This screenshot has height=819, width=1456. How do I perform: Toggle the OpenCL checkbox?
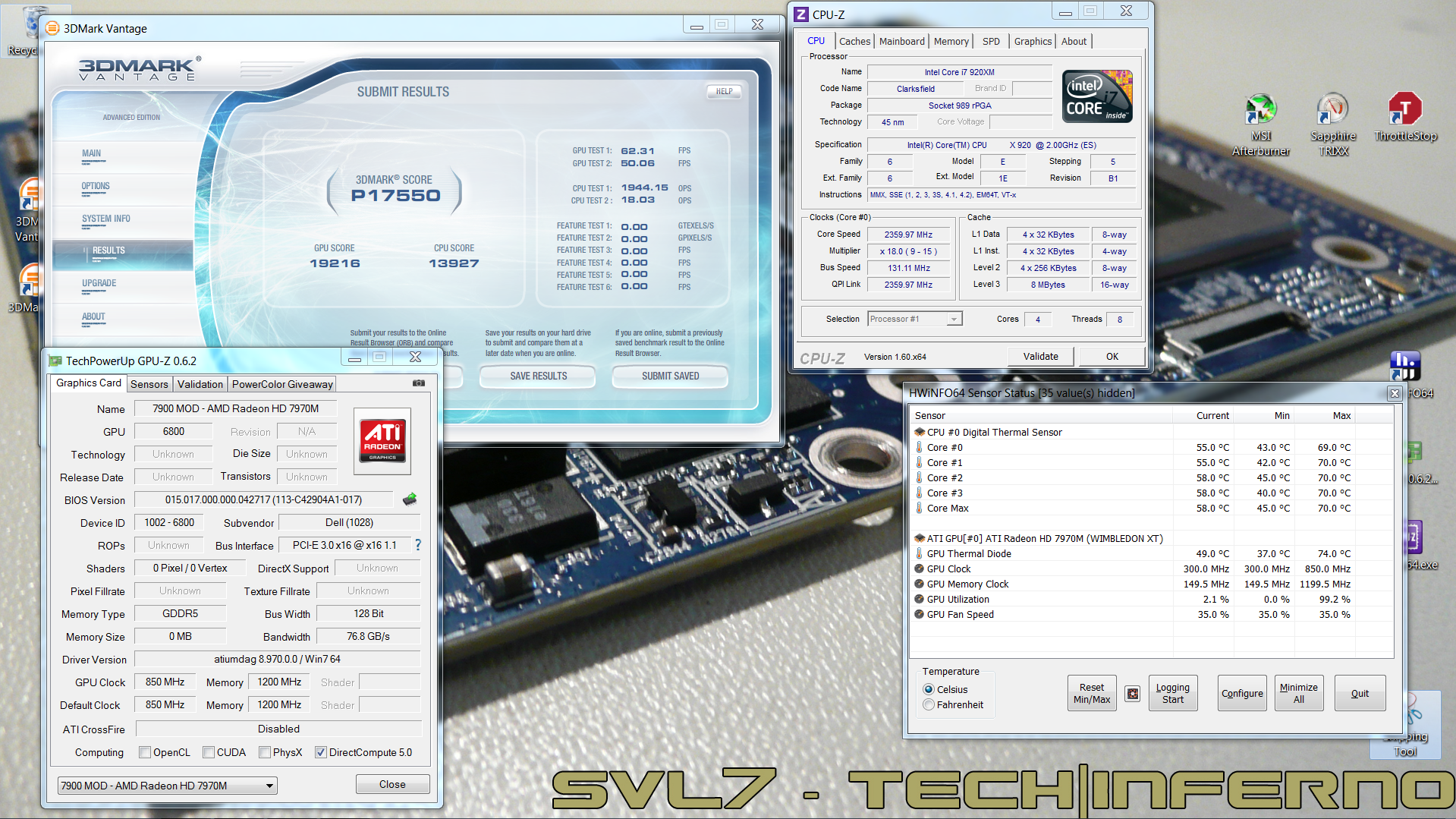[x=145, y=752]
